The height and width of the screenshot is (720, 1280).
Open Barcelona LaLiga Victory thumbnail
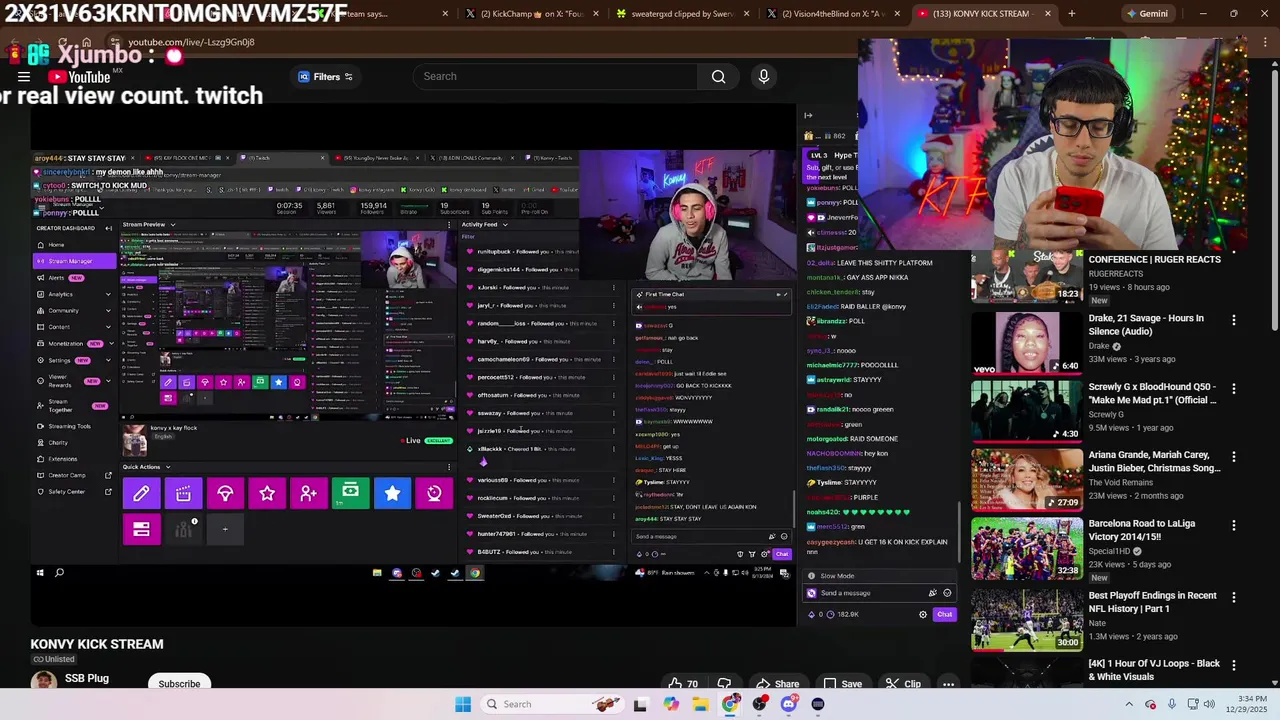click(1026, 548)
